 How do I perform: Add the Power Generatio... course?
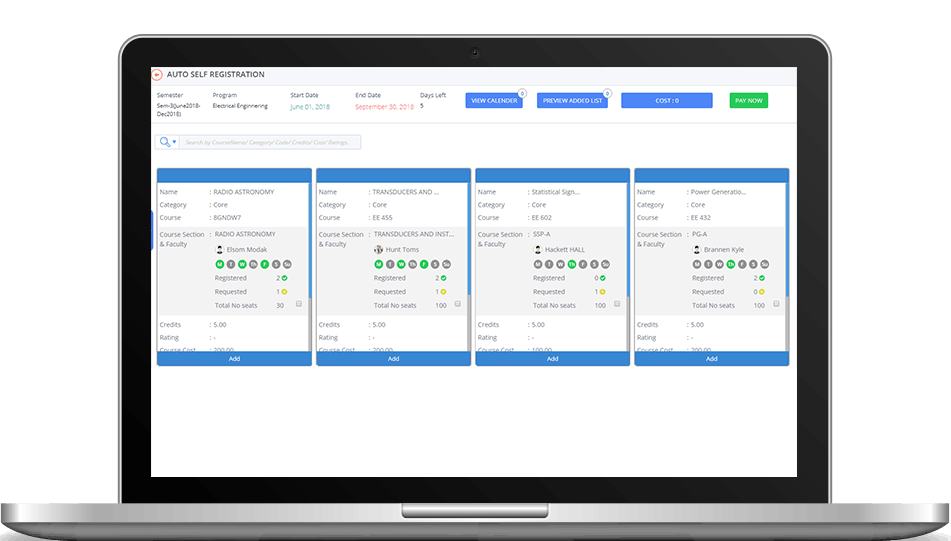pyautogui.click(x=711, y=358)
